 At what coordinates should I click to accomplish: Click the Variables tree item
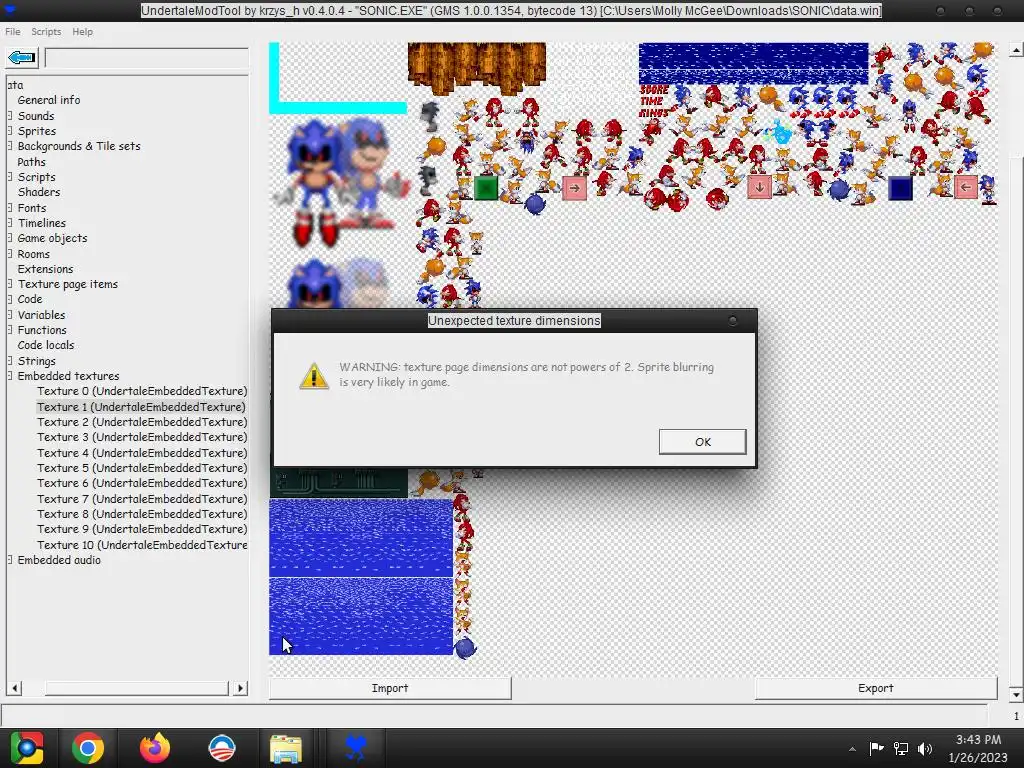[x=41, y=315]
